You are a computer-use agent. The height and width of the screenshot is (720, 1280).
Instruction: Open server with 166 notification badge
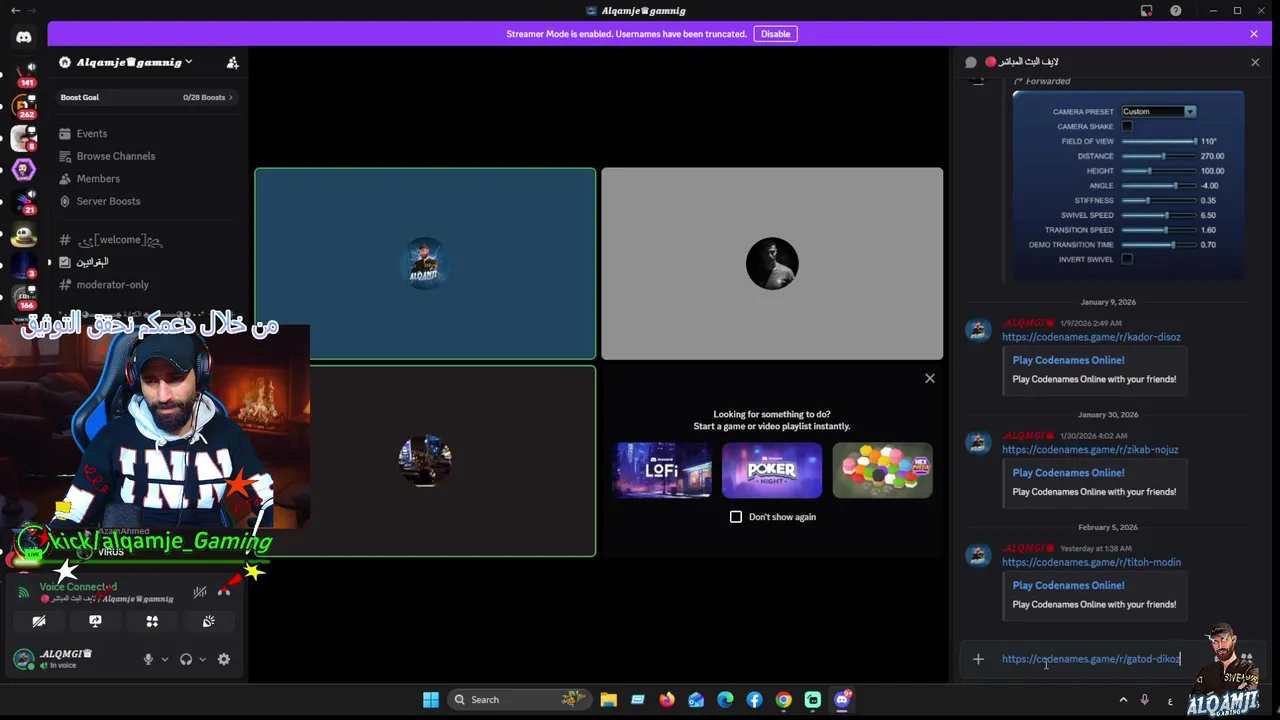24,297
